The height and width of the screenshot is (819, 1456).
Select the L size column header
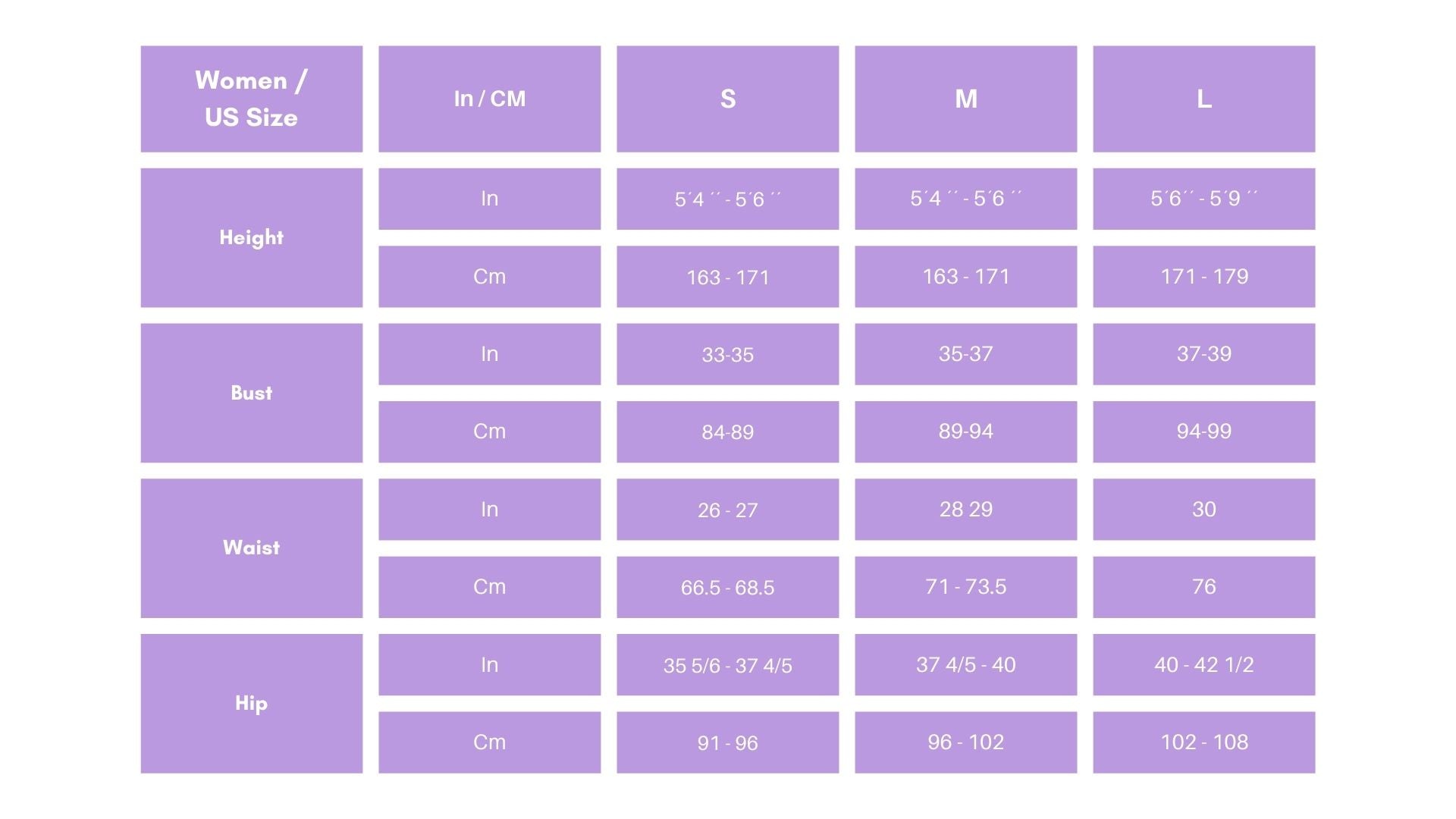1203,99
